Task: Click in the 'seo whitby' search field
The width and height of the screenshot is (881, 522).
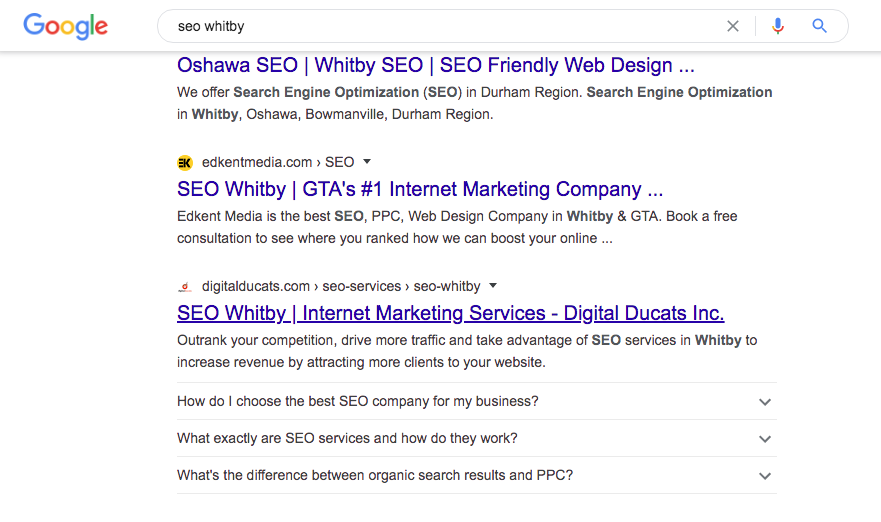Action: 440,26
